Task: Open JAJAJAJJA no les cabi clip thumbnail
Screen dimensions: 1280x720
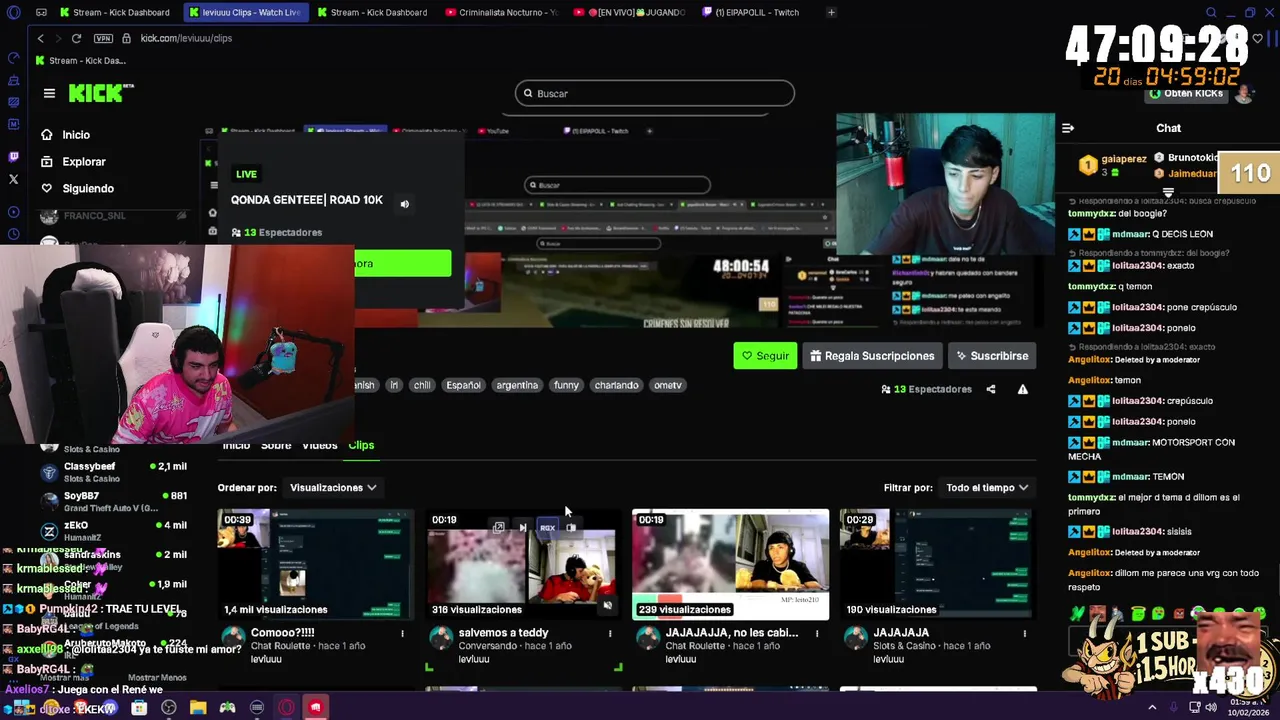Action: click(730, 564)
